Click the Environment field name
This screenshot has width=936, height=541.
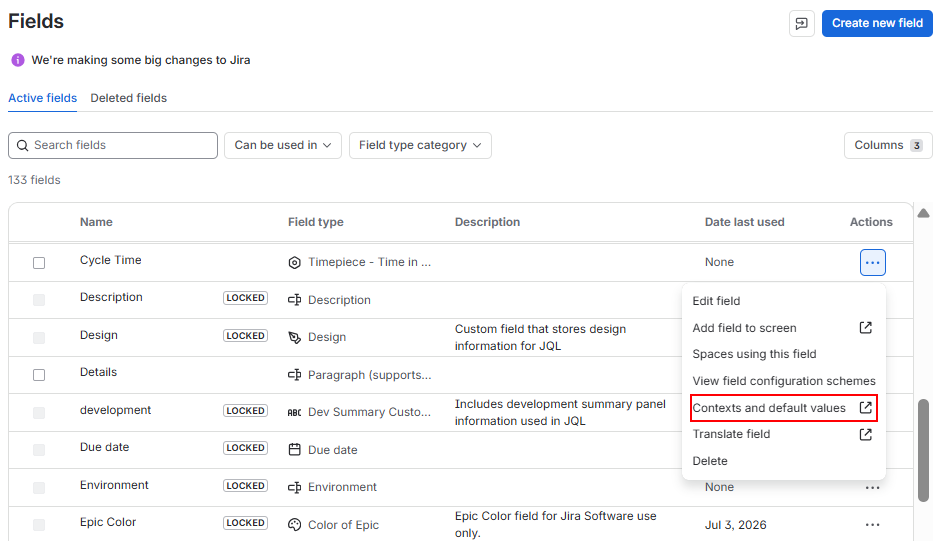coord(114,485)
